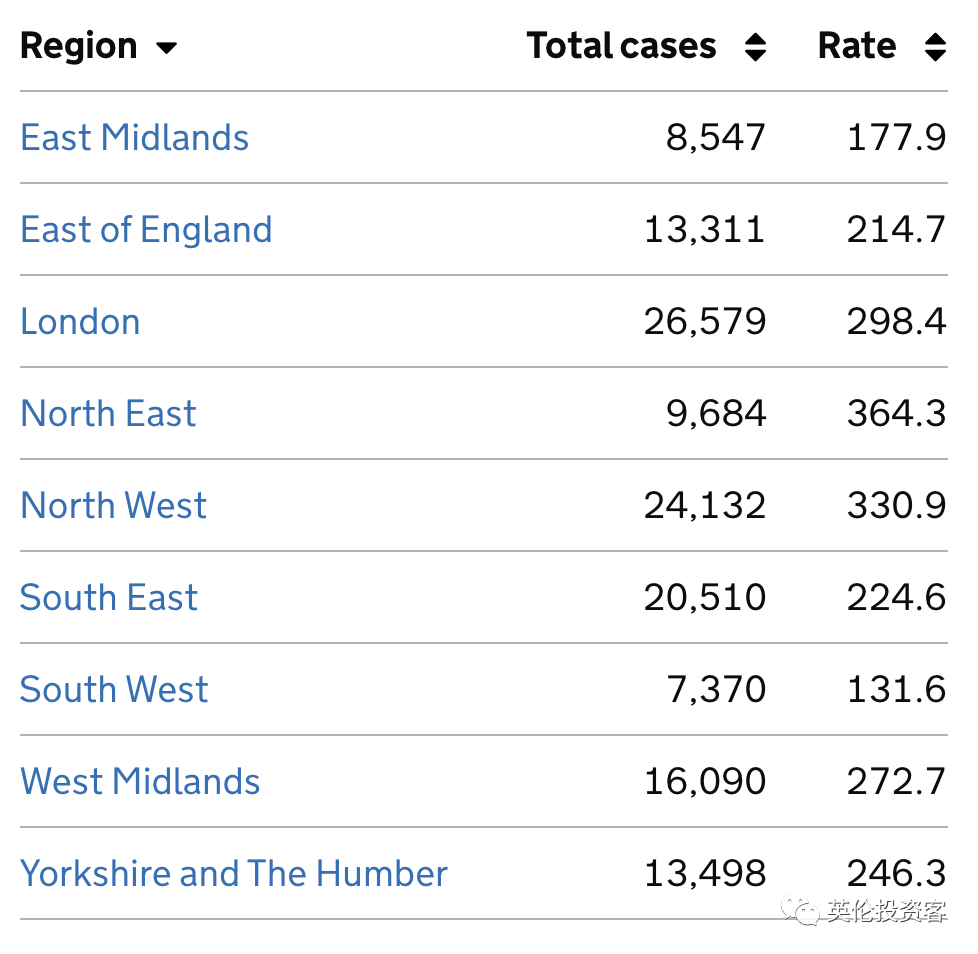The width and height of the screenshot is (978, 954).
Task: Open the South East region link
Action: [109, 598]
